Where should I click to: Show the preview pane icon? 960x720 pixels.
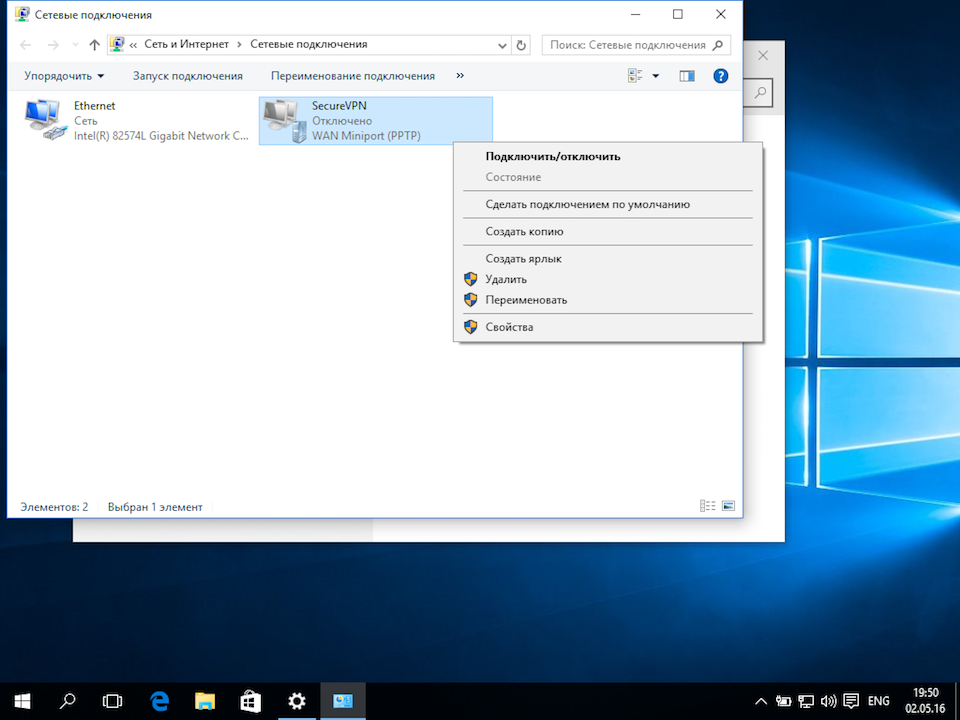click(687, 76)
